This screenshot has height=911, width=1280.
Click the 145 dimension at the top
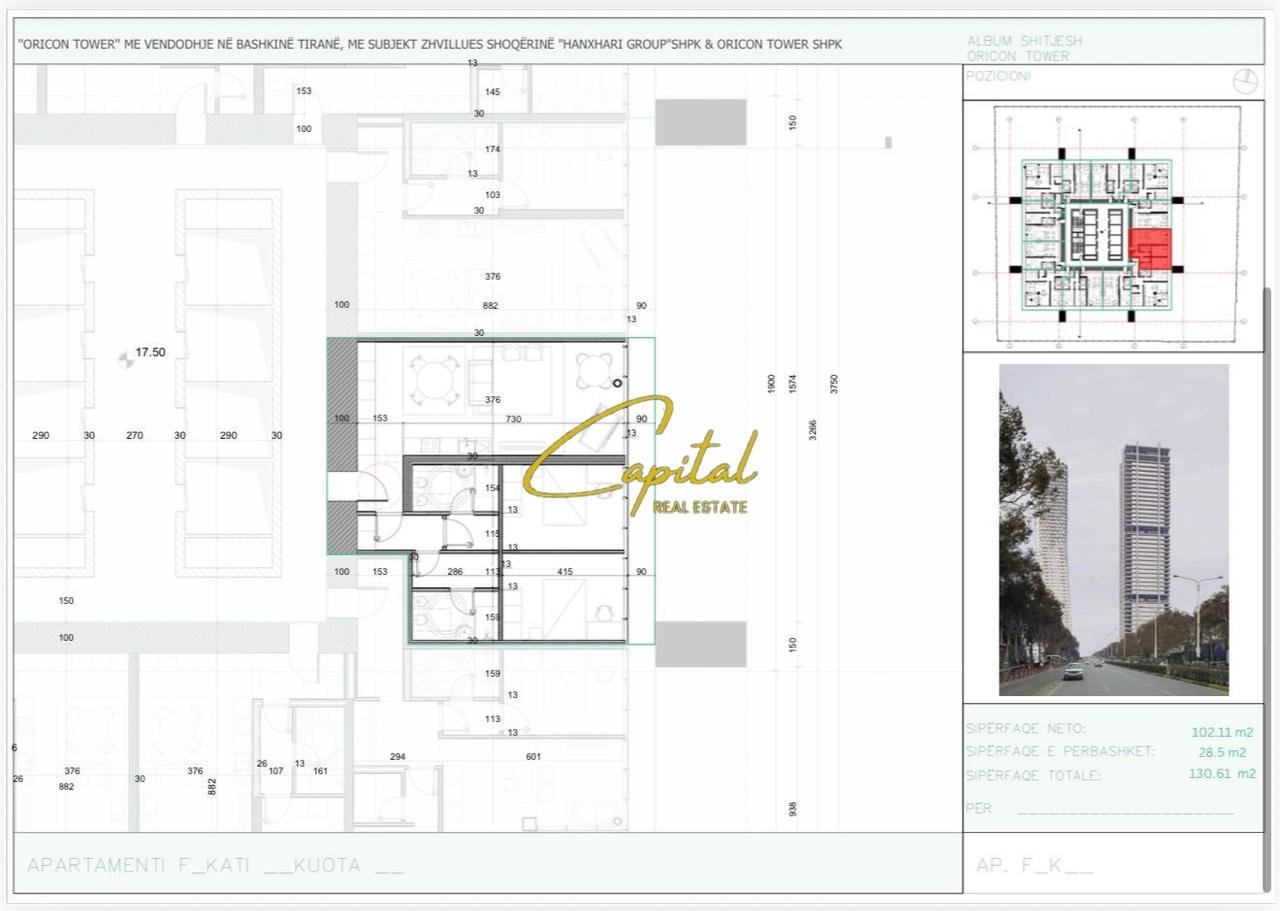pyautogui.click(x=492, y=92)
